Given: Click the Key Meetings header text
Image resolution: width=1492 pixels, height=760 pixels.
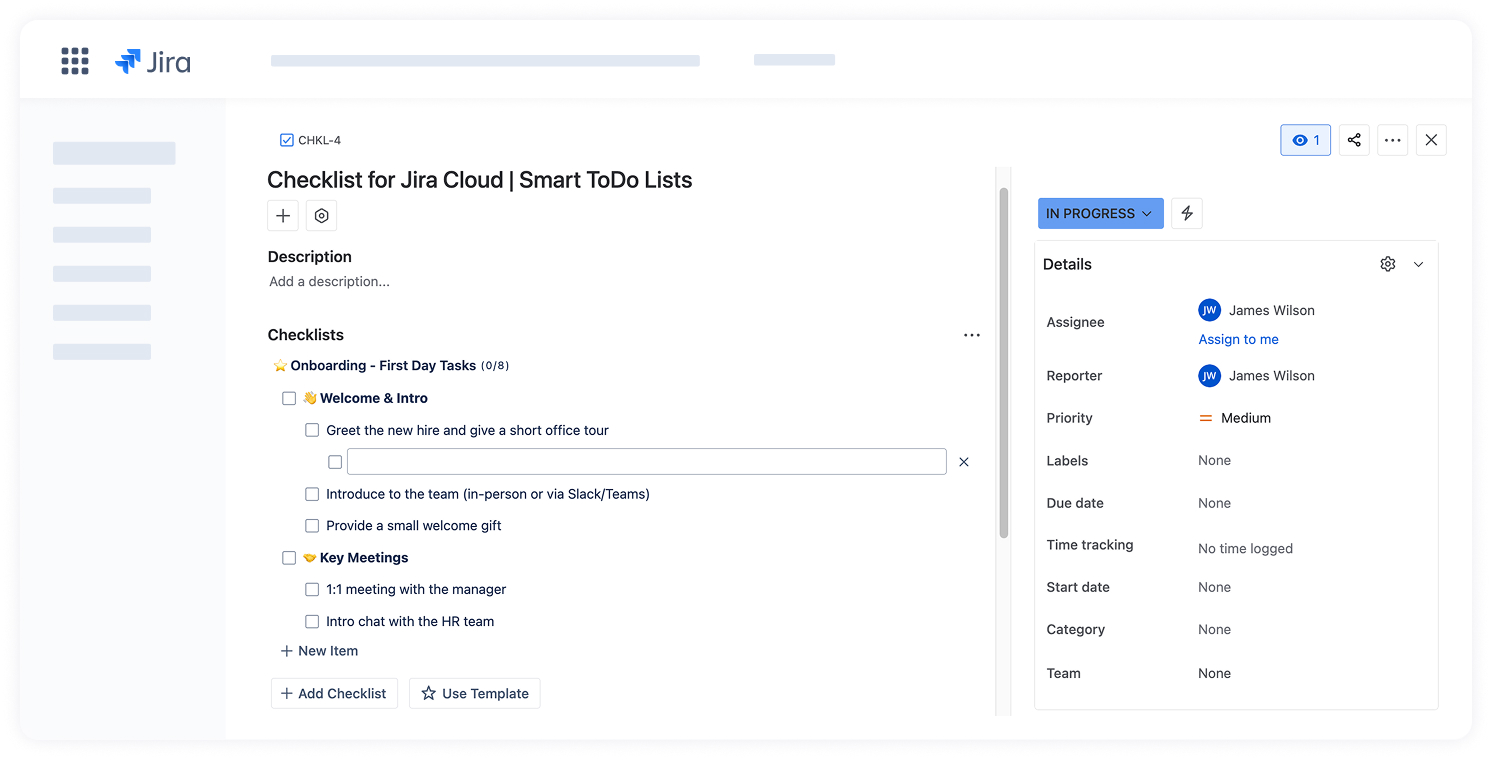Looking at the screenshot, I should coord(364,557).
